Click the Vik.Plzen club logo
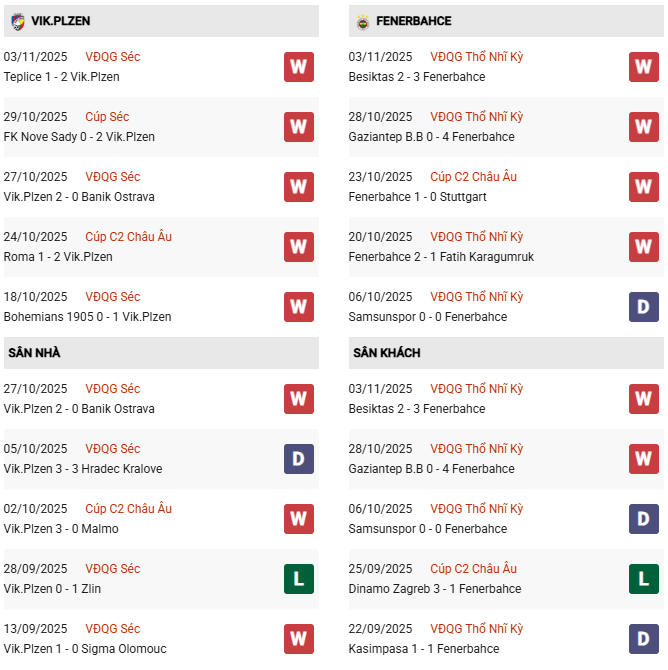 tap(17, 21)
